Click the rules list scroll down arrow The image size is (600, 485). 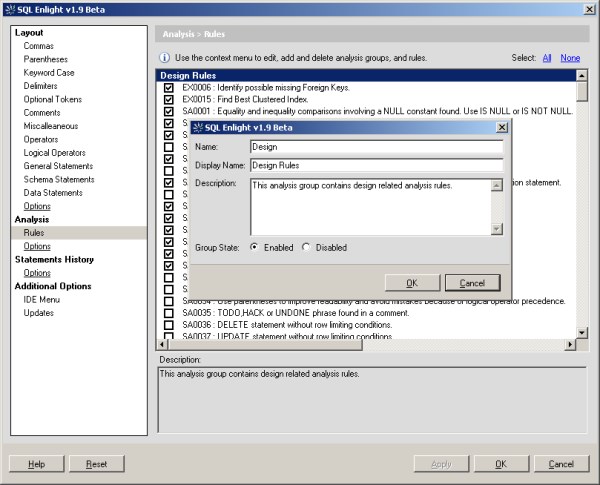click(x=582, y=333)
